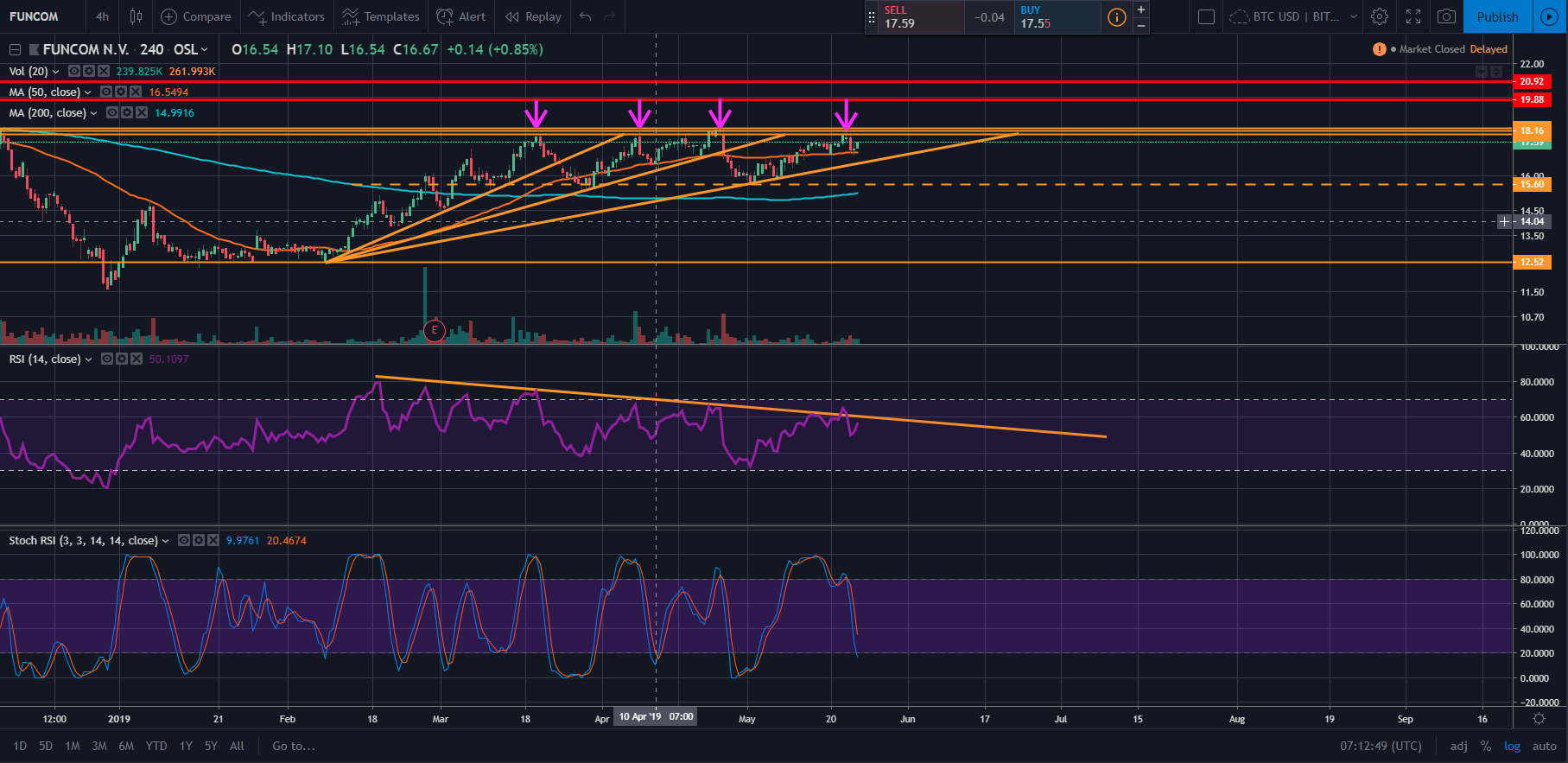Remove the Stoch RSI indicator
This screenshot has width=1568, height=763.
click(213, 540)
